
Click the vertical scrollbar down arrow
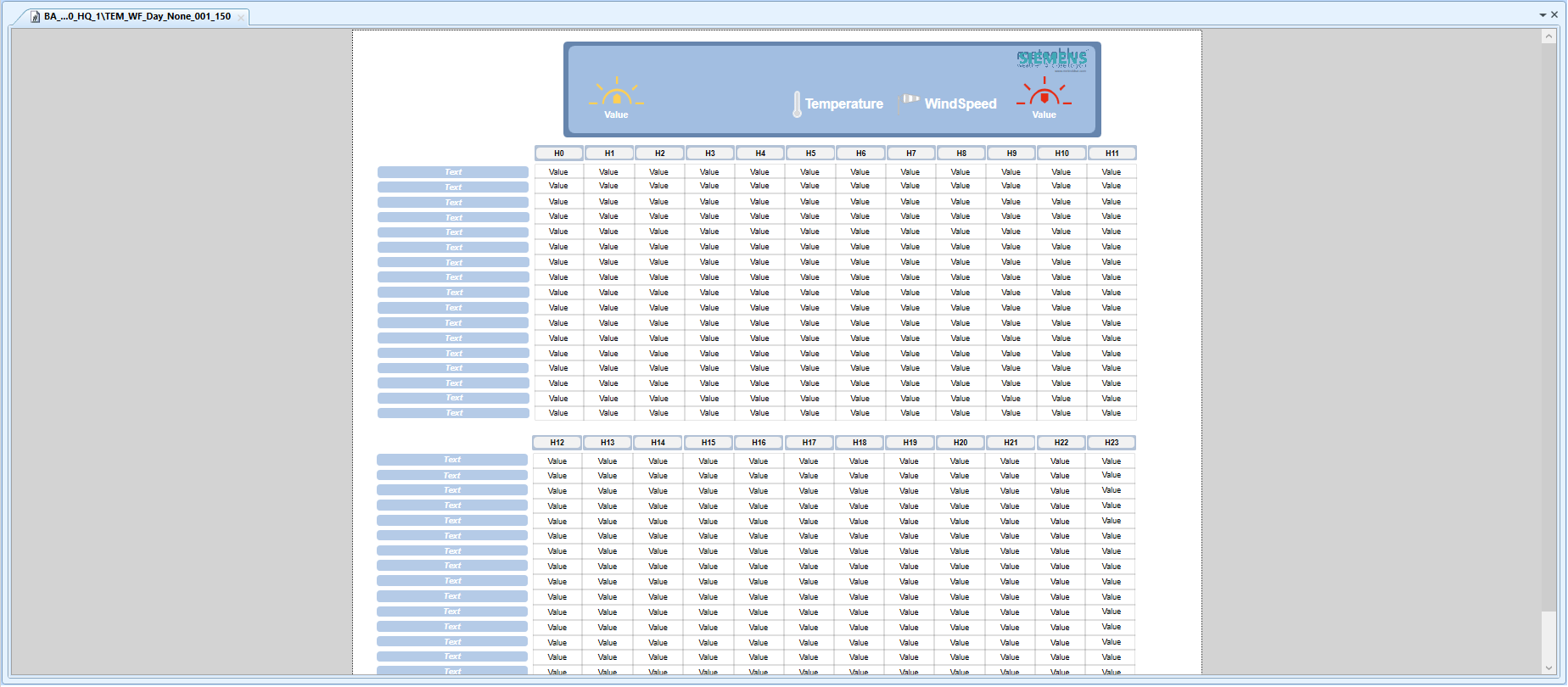[x=1549, y=667]
